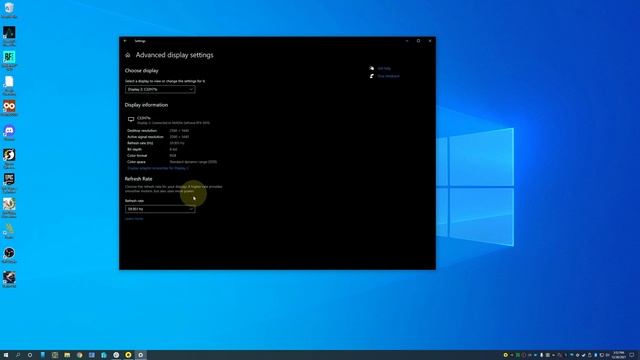The image size is (640, 360).
Task: Click the Refresh Rate section heading
Action: pyautogui.click(x=138, y=179)
